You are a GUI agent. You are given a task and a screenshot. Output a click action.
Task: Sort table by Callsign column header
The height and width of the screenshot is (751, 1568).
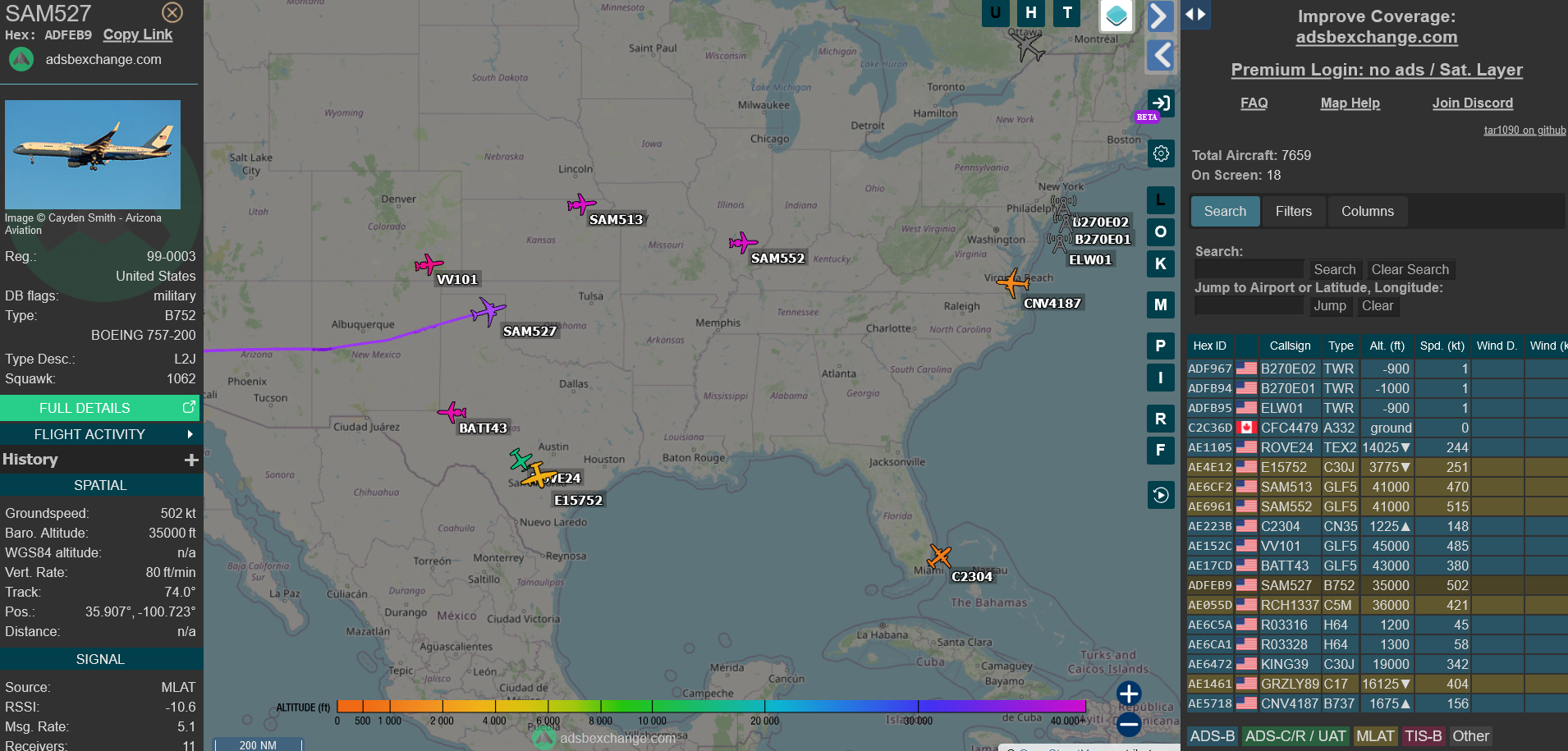pos(1290,346)
